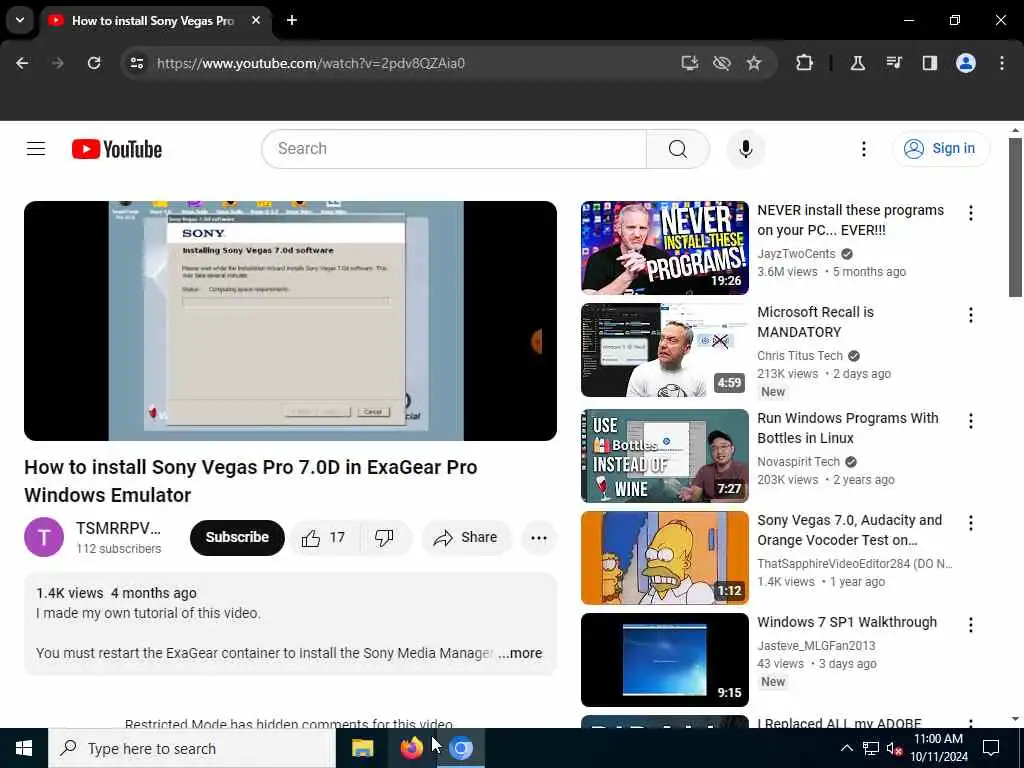The width and height of the screenshot is (1024, 768).
Task: Toggle the browser side panel
Action: [x=929, y=63]
